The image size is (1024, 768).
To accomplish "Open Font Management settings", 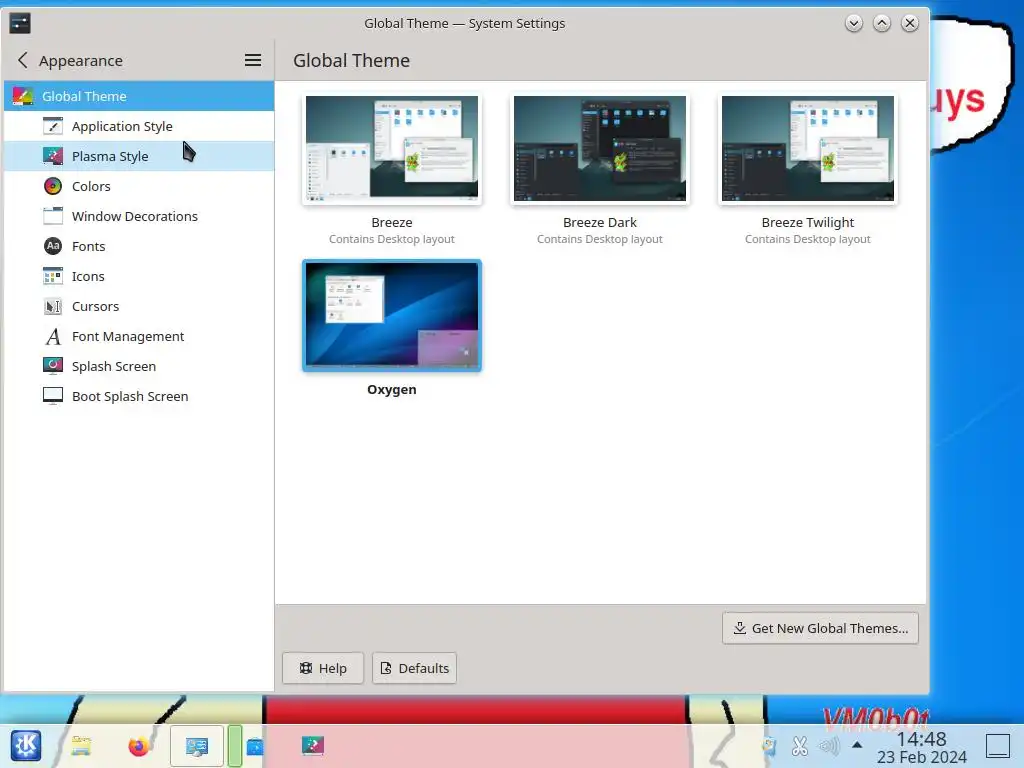I will click(x=139, y=336).
